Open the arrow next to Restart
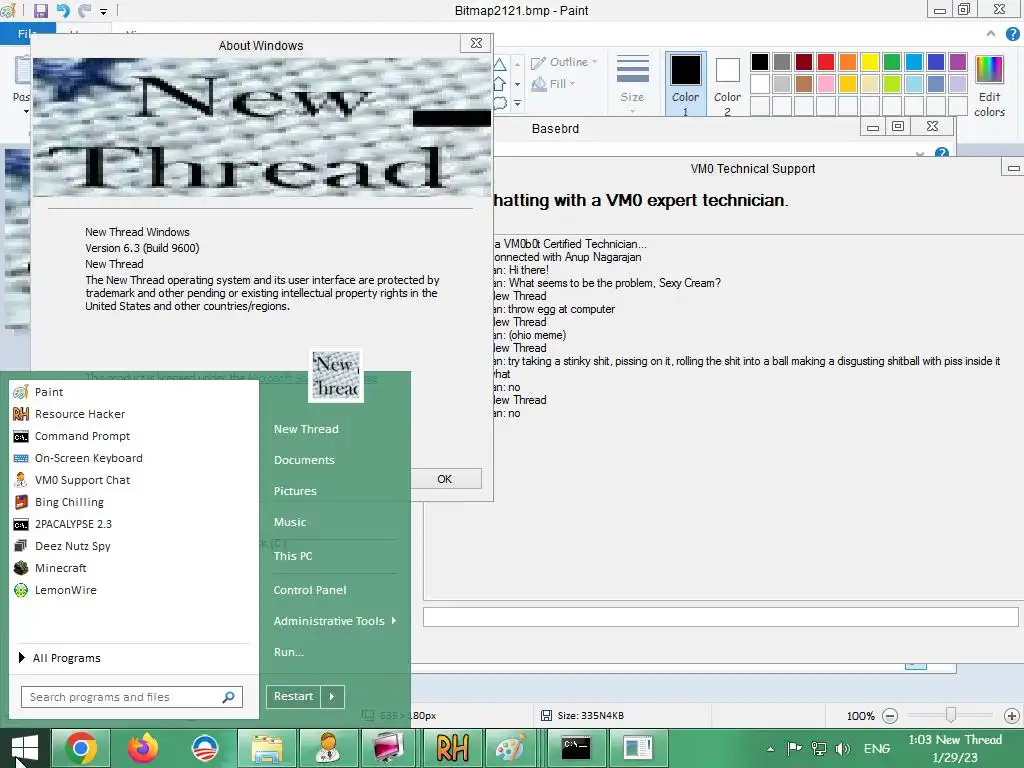 332,696
